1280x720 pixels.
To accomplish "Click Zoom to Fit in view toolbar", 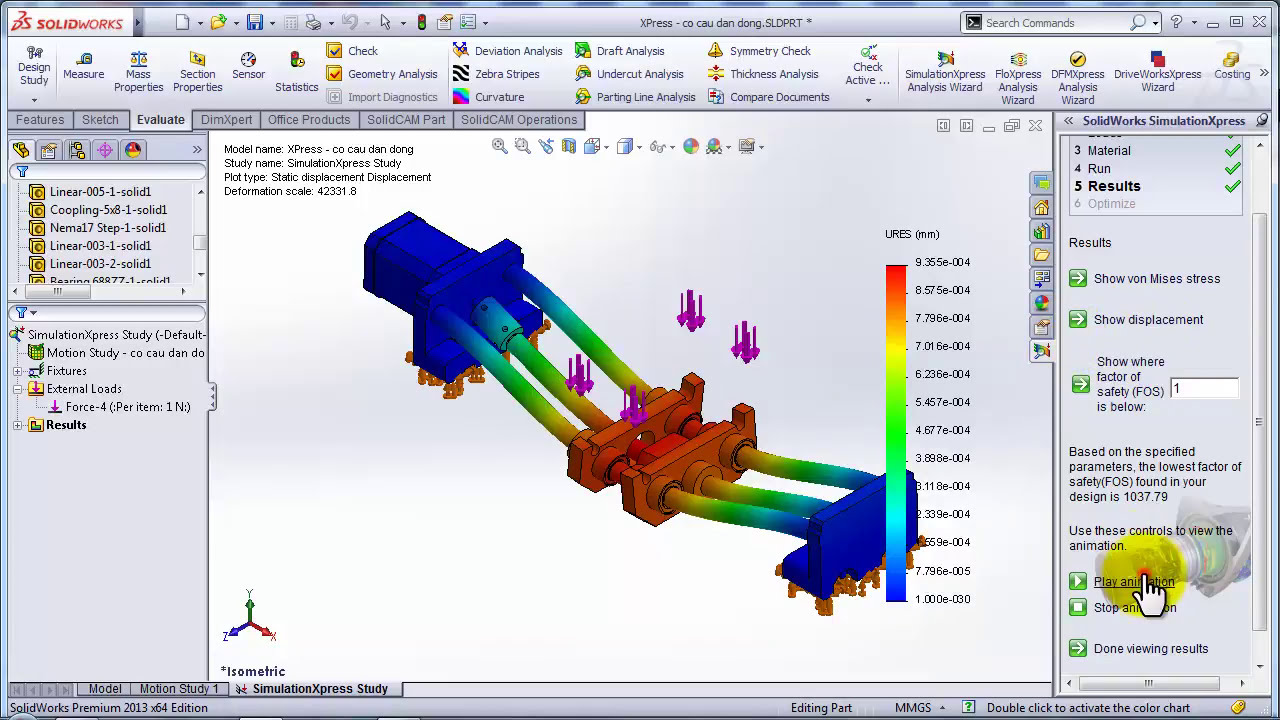I will tap(499, 147).
